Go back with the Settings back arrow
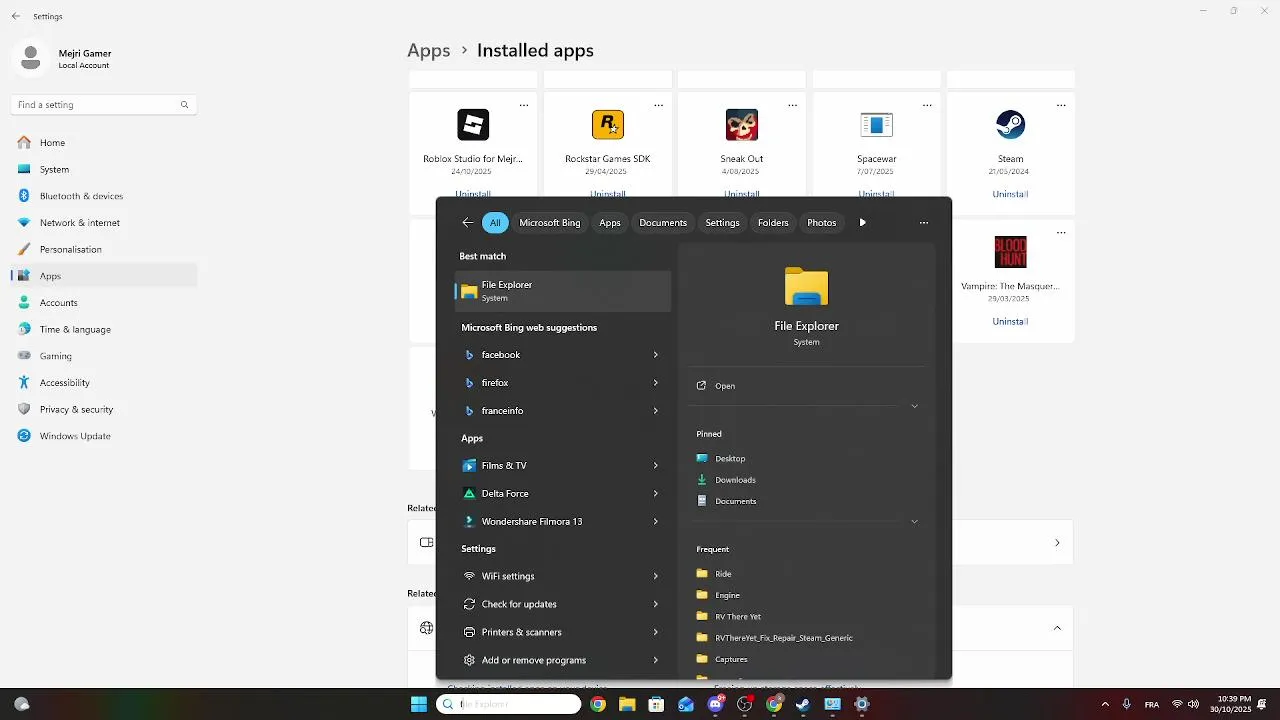This screenshot has width=1280, height=720. tap(15, 17)
